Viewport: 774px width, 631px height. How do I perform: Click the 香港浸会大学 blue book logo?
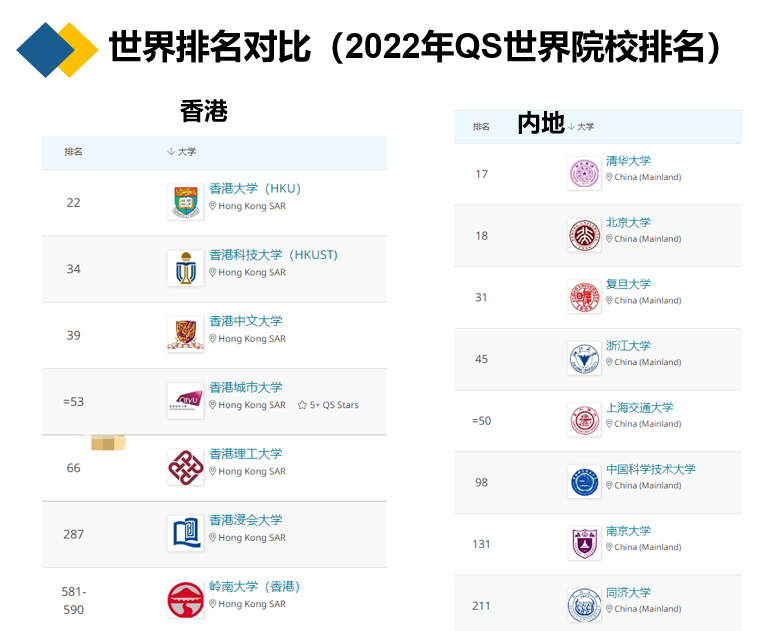point(186,533)
